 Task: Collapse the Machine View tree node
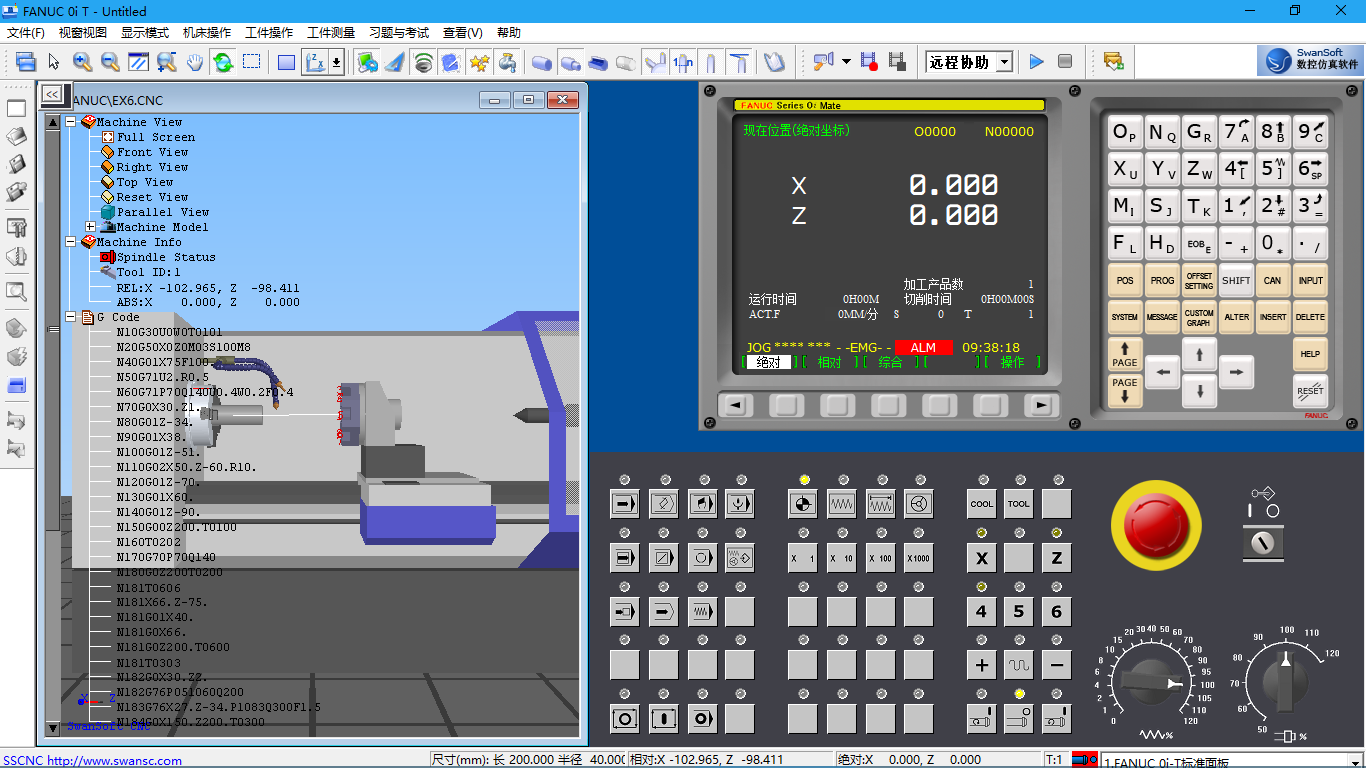coord(71,122)
